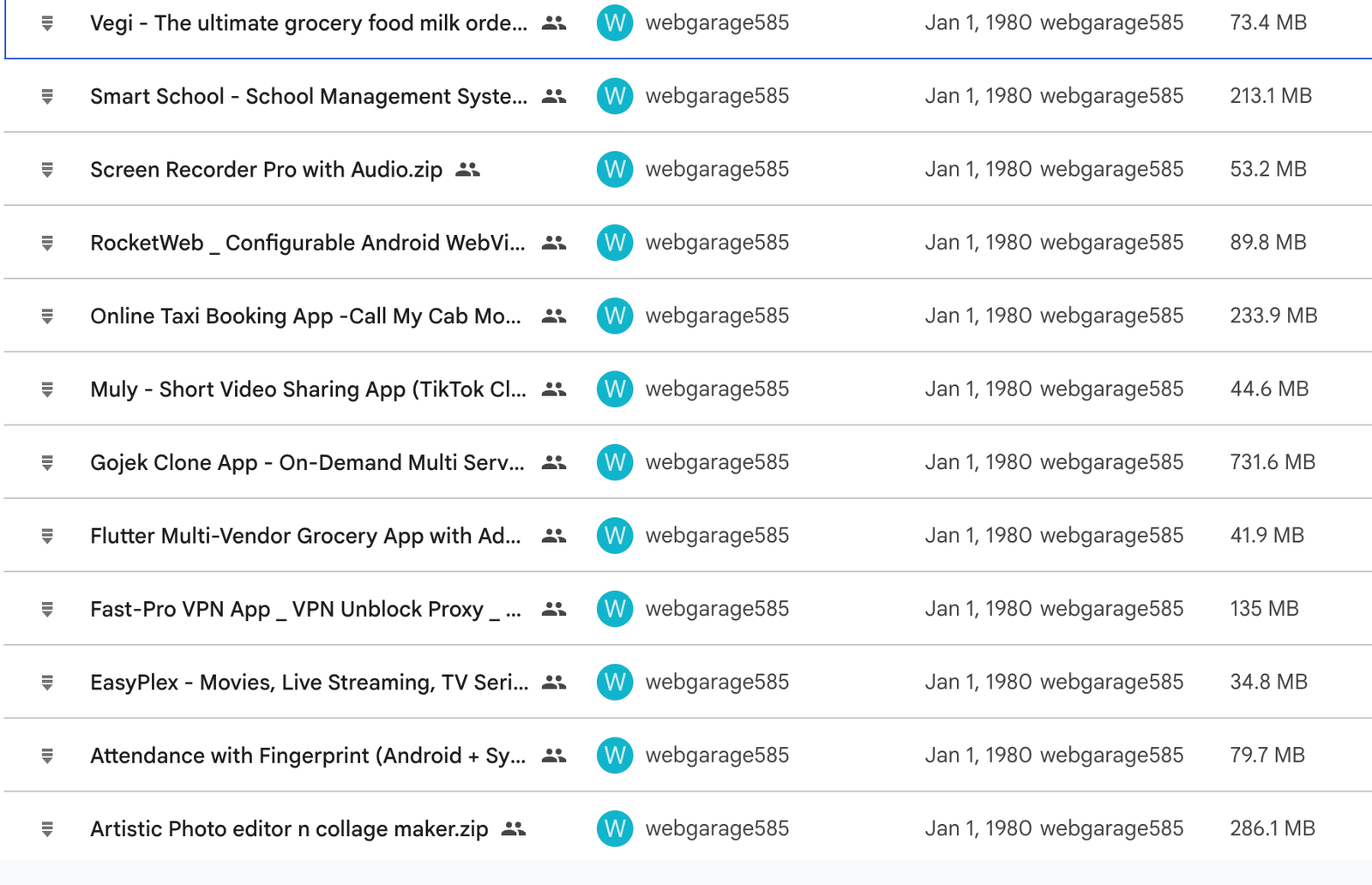Click size value 79.7 MB
This screenshot has width=1372, height=885.
click(x=1267, y=756)
